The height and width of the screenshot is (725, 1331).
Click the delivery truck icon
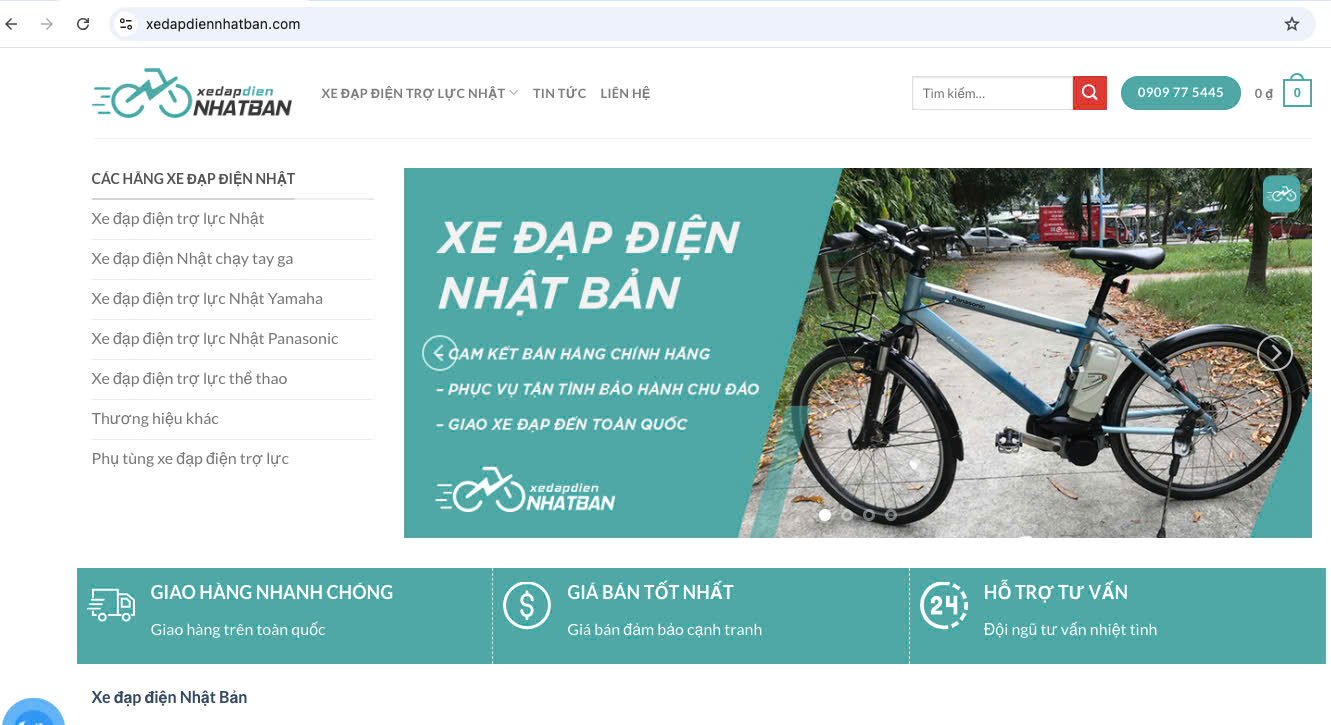(x=112, y=605)
